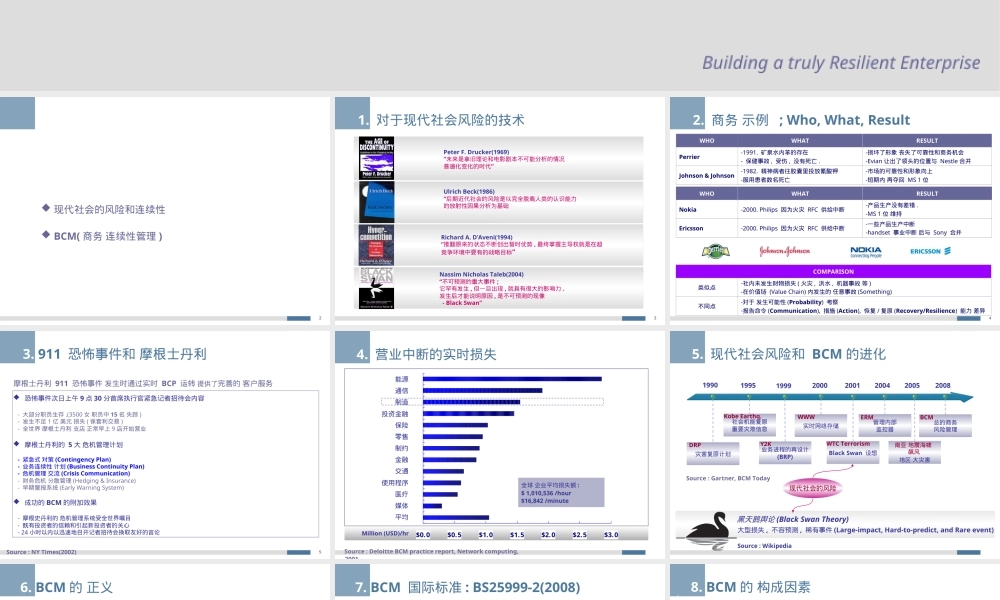Click the Source : Wikipedia text
Screen dimensions: 1000x600
(764, 546)
